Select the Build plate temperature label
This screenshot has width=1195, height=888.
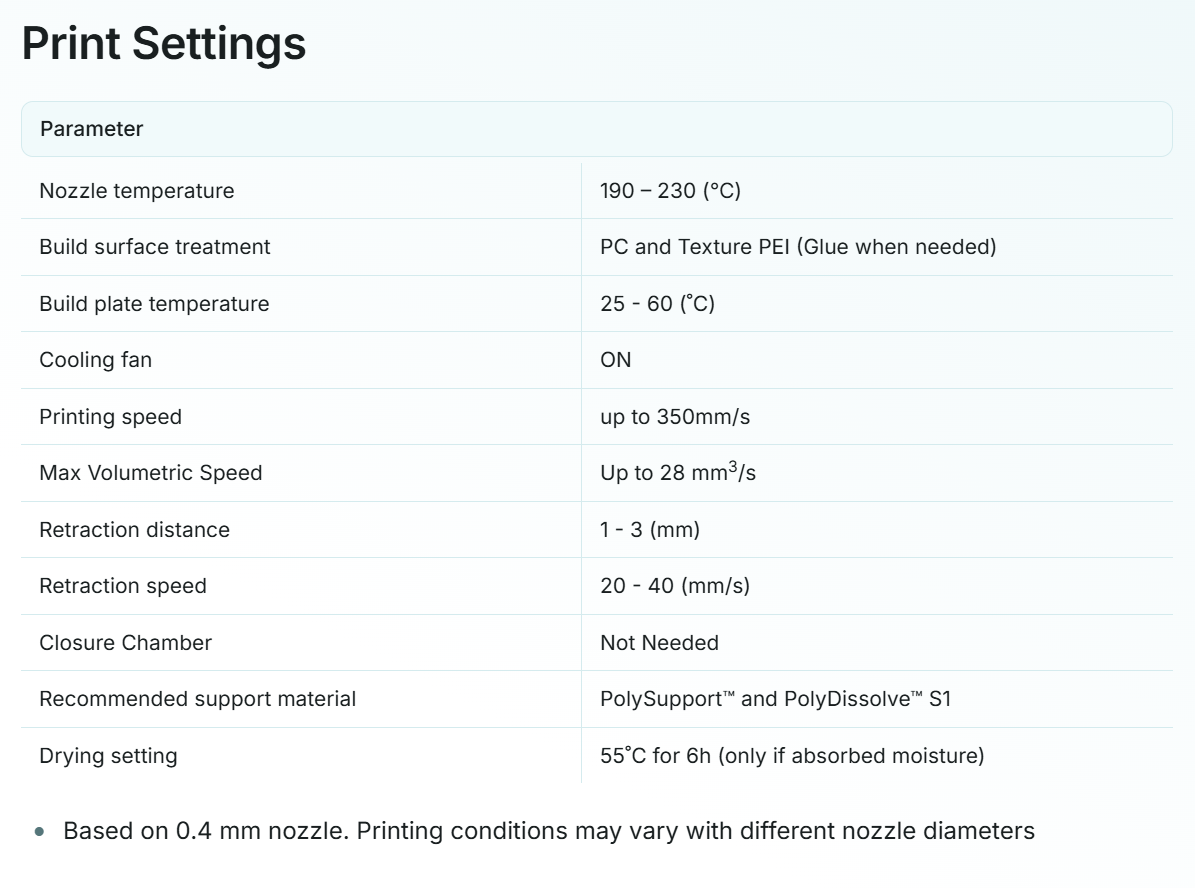154,304
